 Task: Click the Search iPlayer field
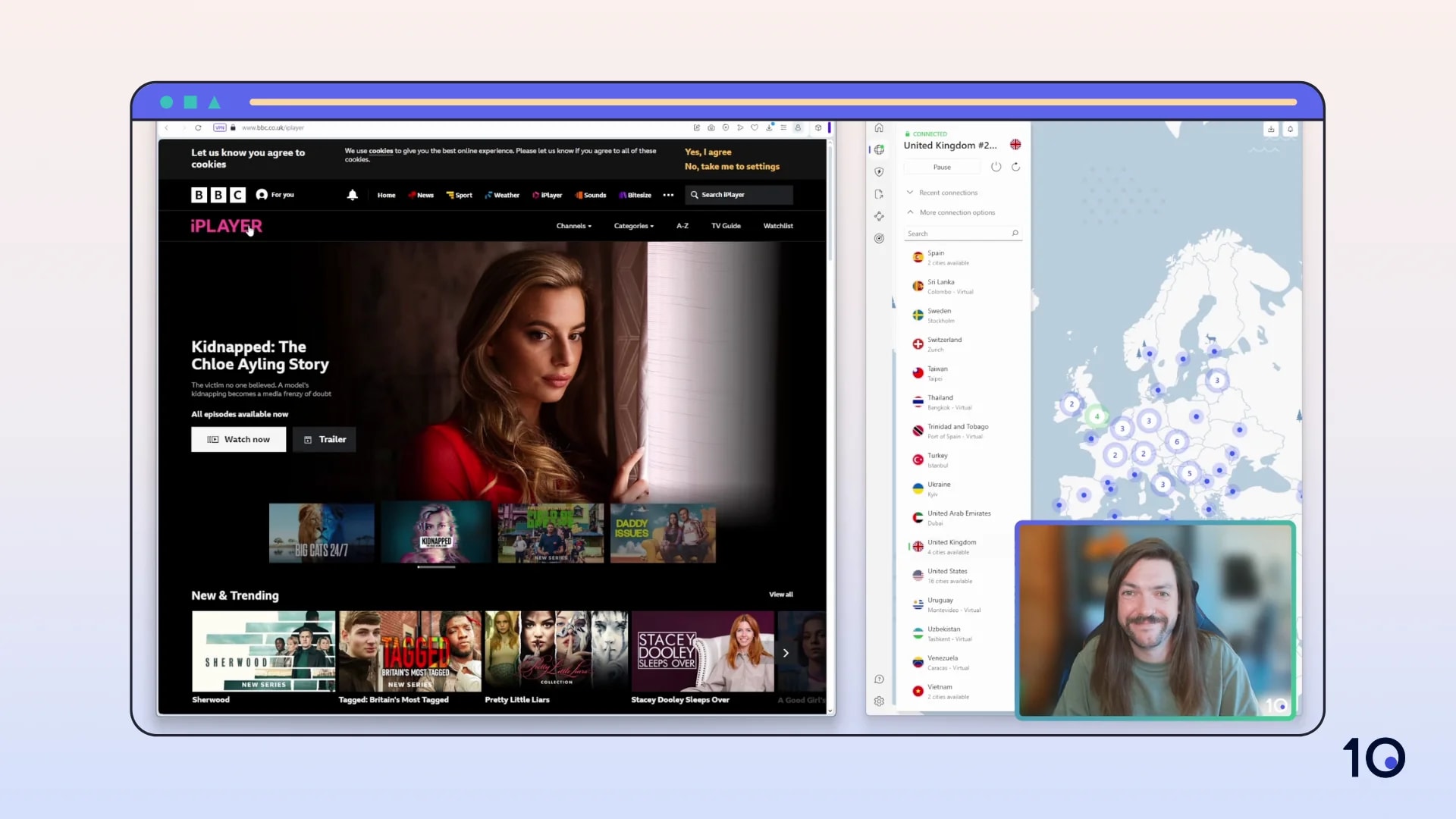[739, 195]
